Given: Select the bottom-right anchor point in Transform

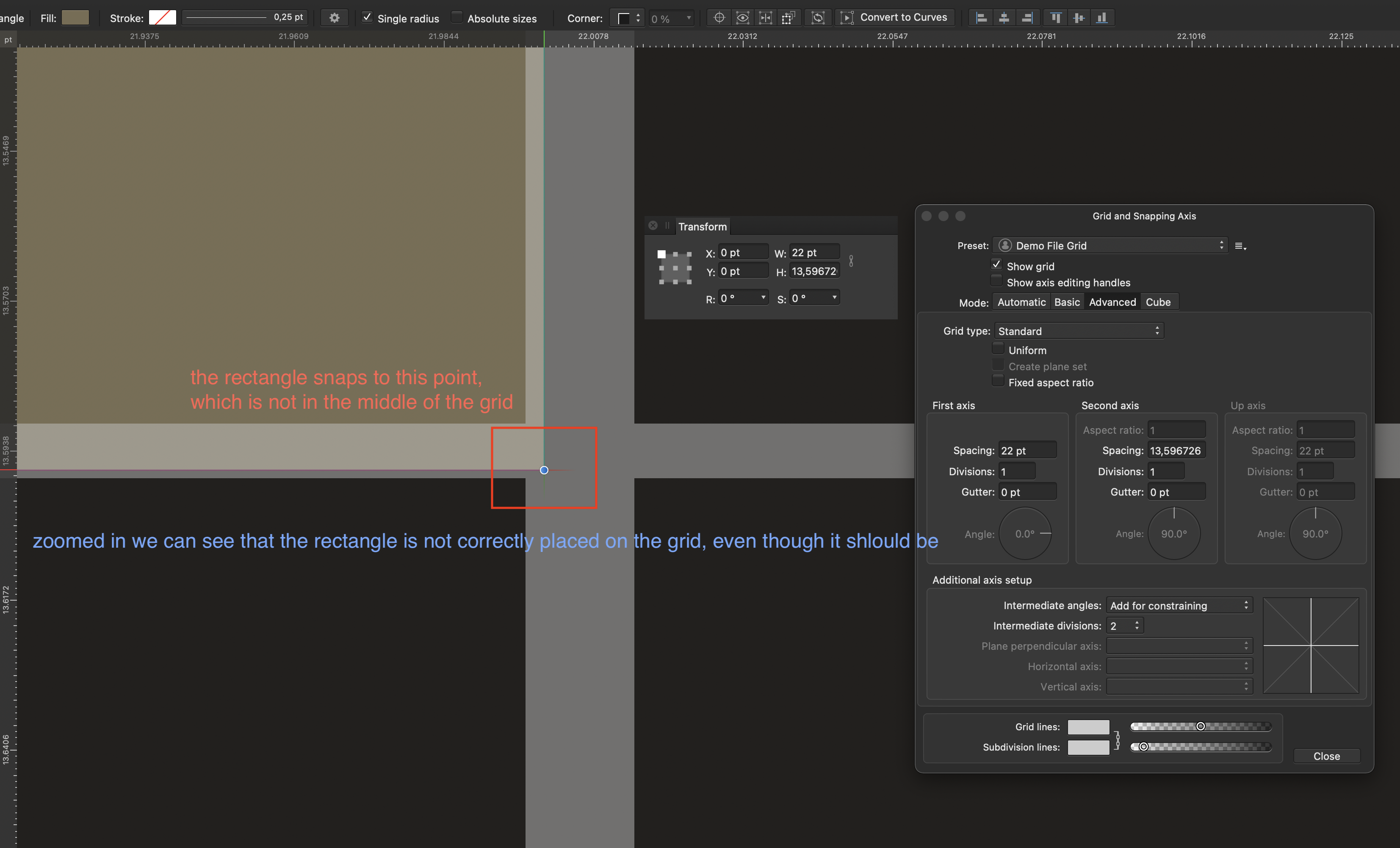Looking at the screenshot, I should pos(689,281).
